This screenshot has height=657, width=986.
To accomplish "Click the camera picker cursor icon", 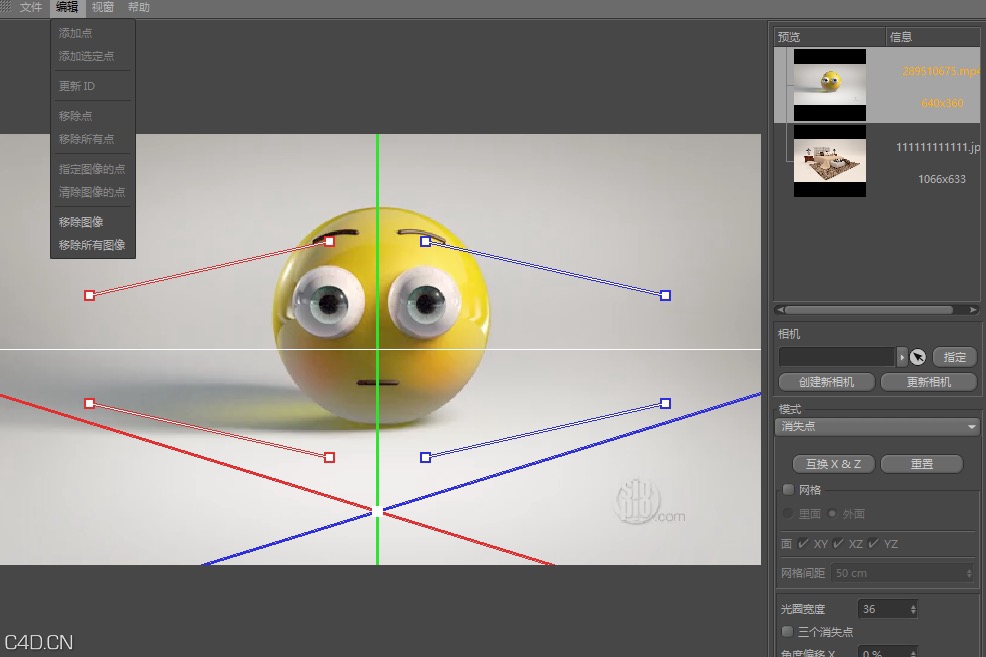I will pyautogui.click(x=918, y=356).
